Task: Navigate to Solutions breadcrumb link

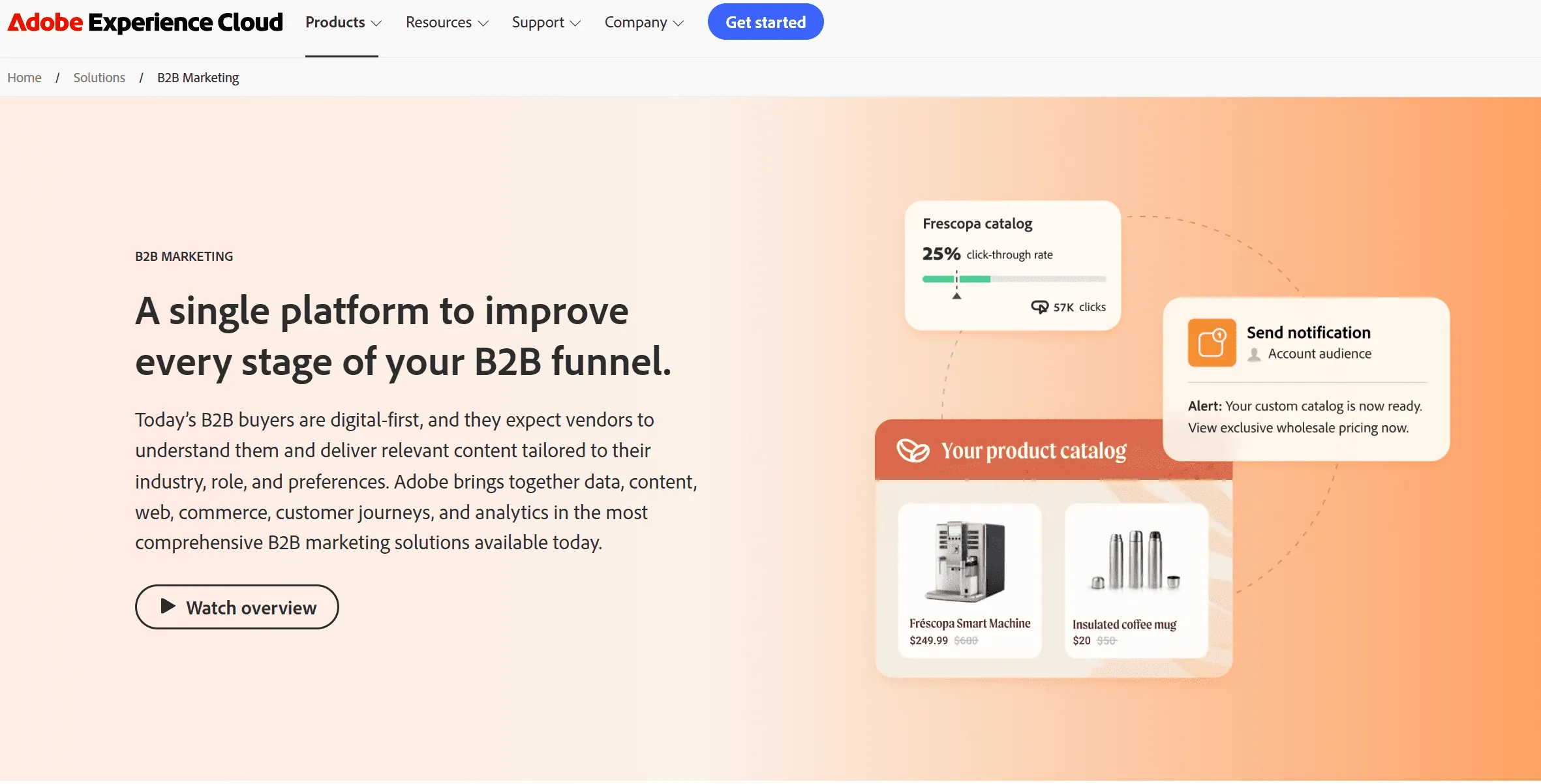Action: [99, 78]
